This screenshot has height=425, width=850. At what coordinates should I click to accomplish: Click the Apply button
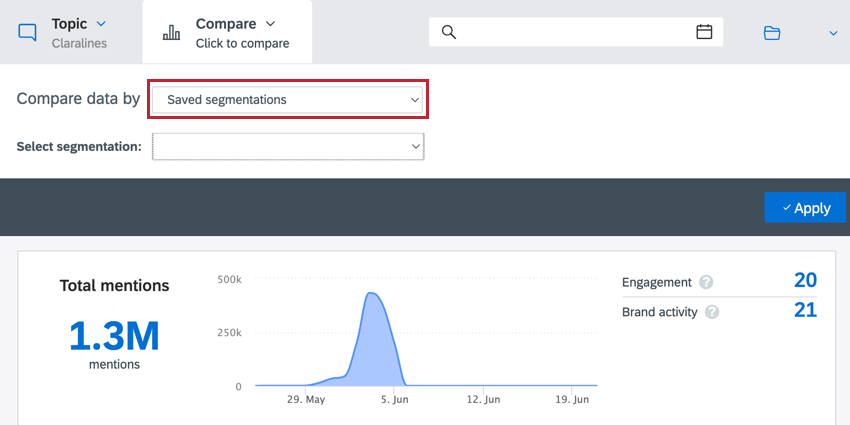click(805, 207)
